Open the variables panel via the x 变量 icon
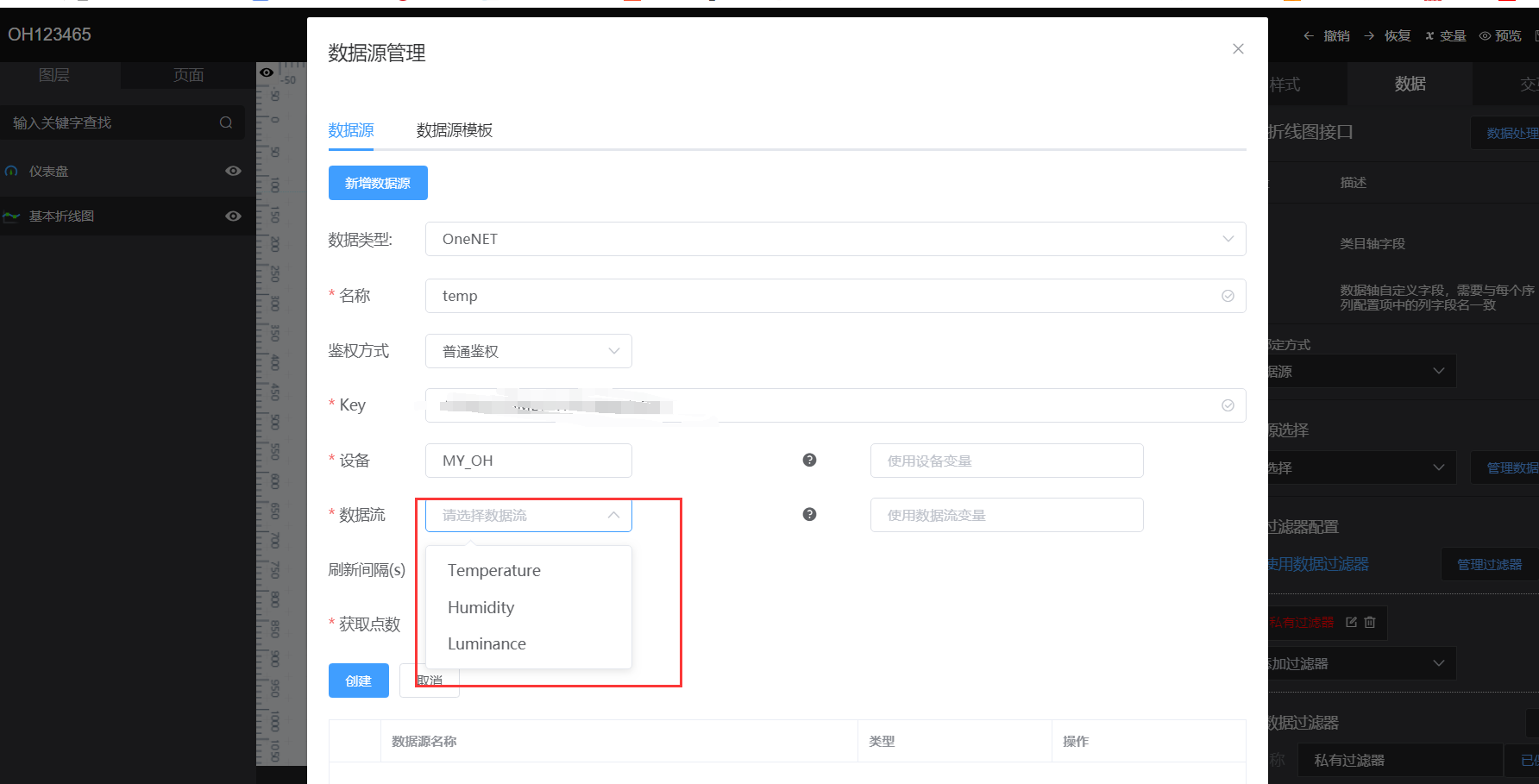This screenshot has width=1539, height=784. 1432,35
